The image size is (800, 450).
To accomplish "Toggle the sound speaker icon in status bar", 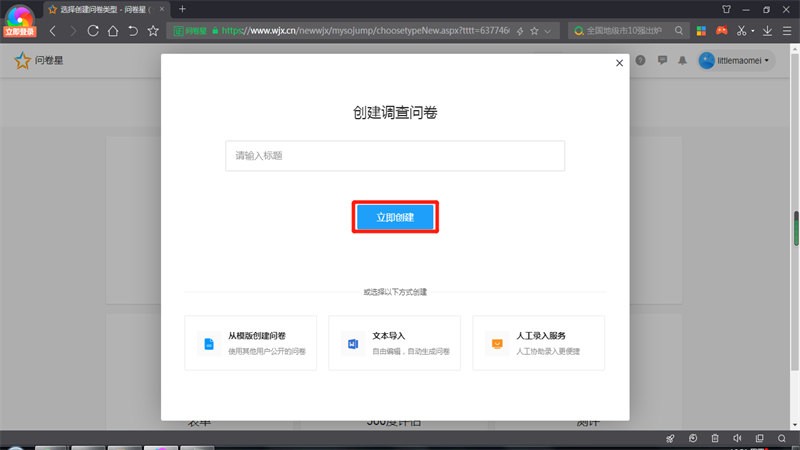I will tap(737, 438).
